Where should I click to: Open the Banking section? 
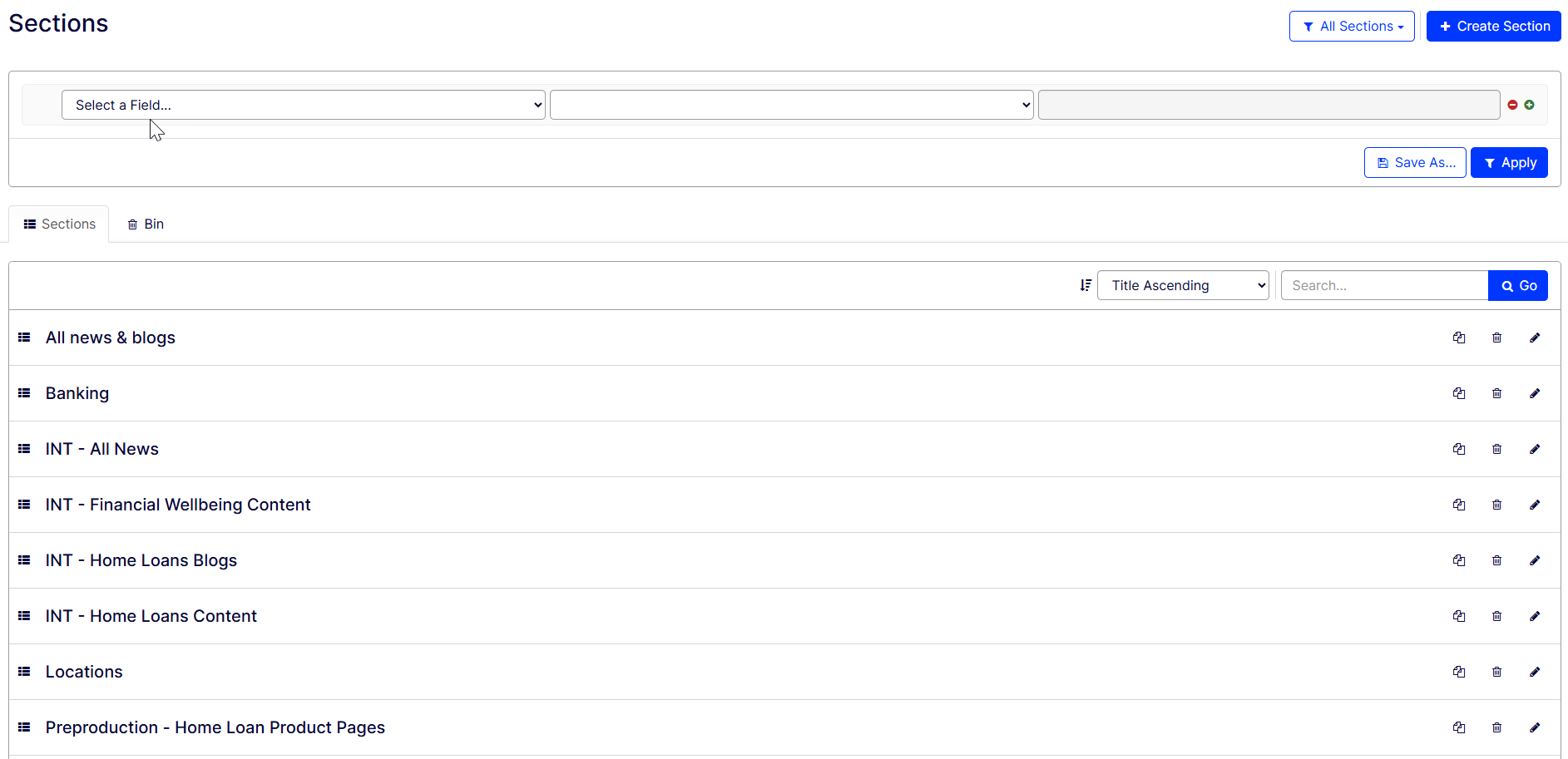pos(77,393)
